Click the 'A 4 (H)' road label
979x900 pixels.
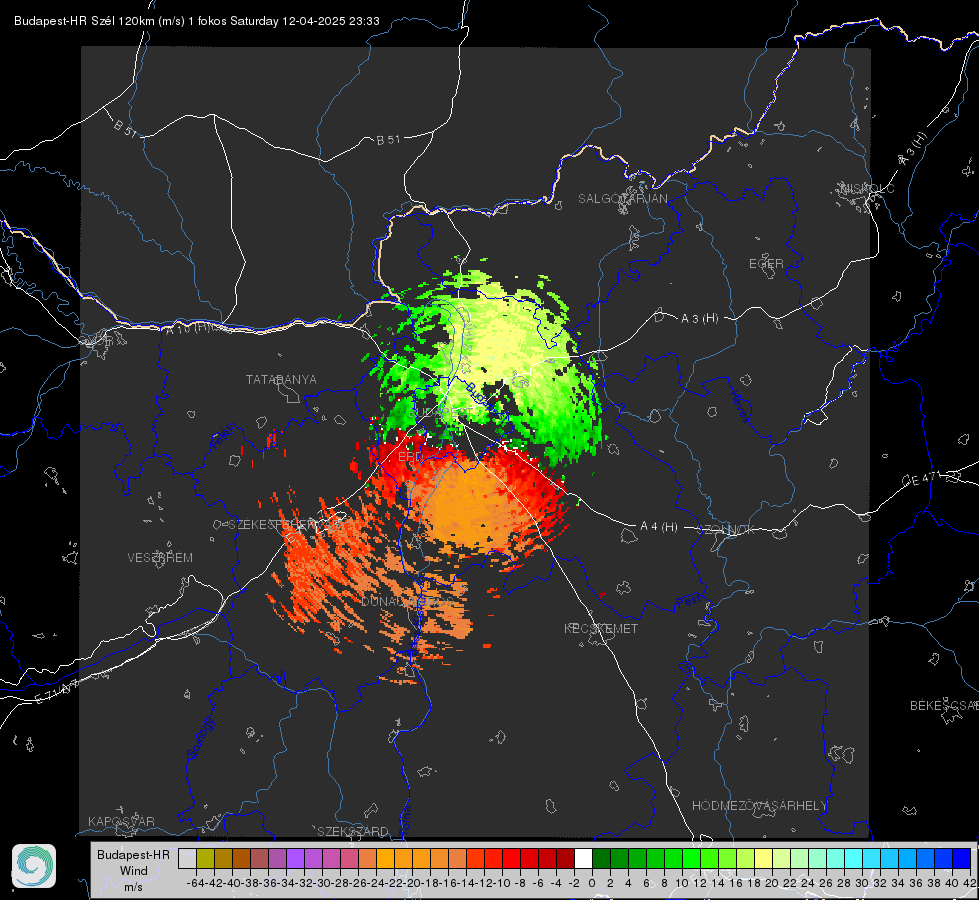[659, 527]
